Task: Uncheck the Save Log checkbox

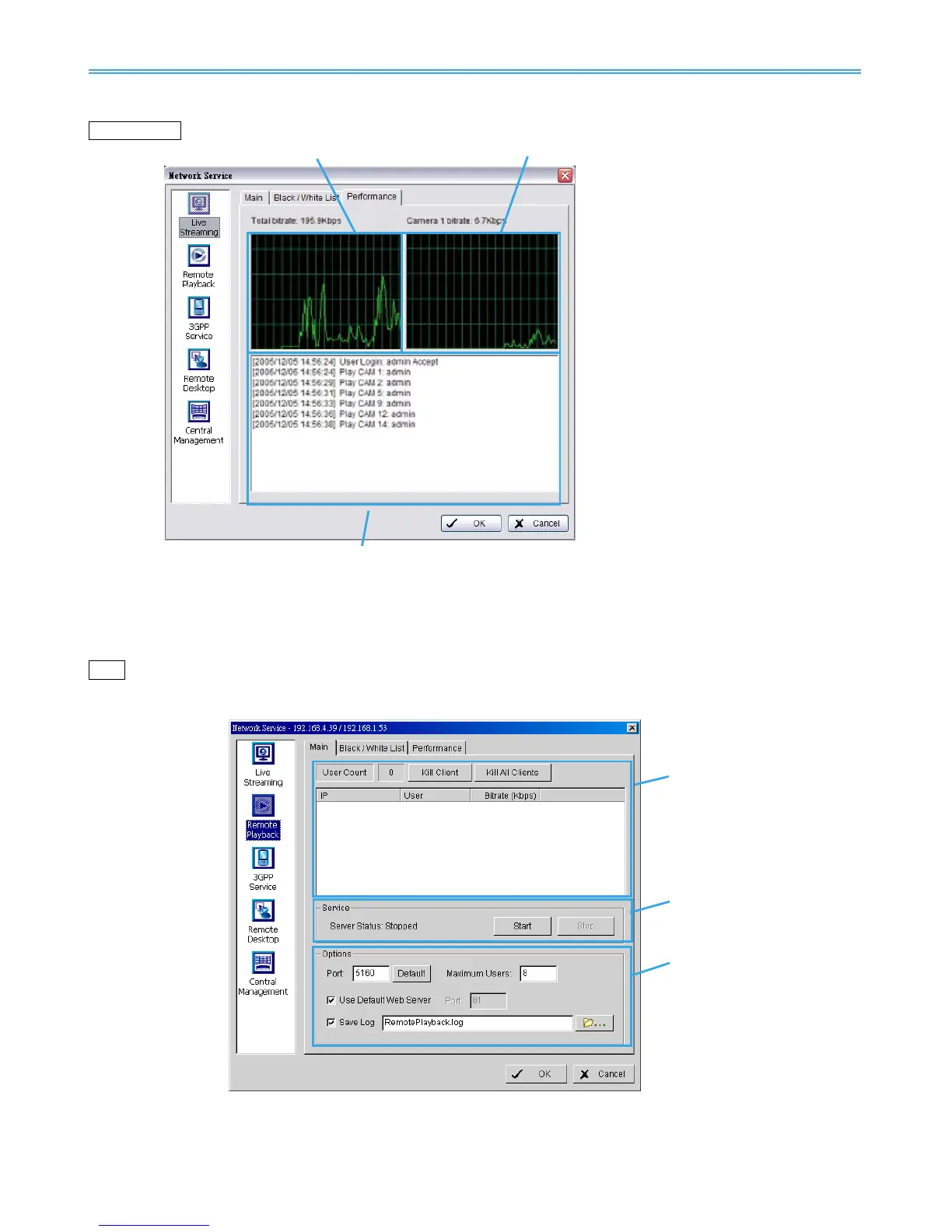Action: pyautogui.click(x=331, y=1022)
